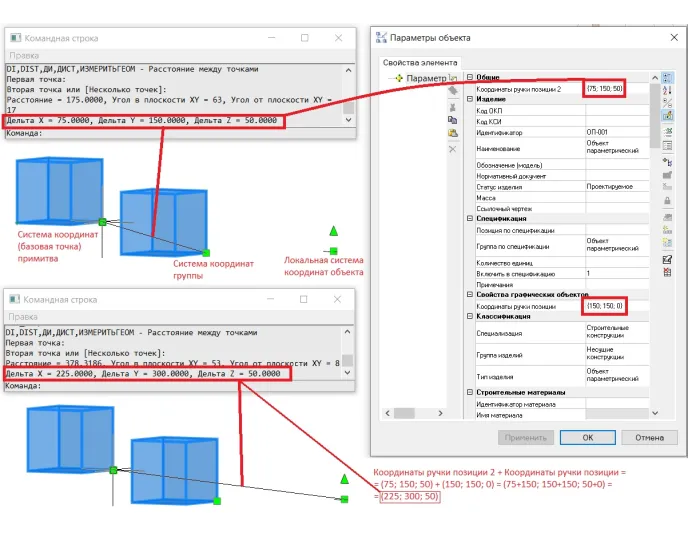Click the alphabetical sort icon in property toolbar
Screen dimensions: 688x537
pos(667,90)
